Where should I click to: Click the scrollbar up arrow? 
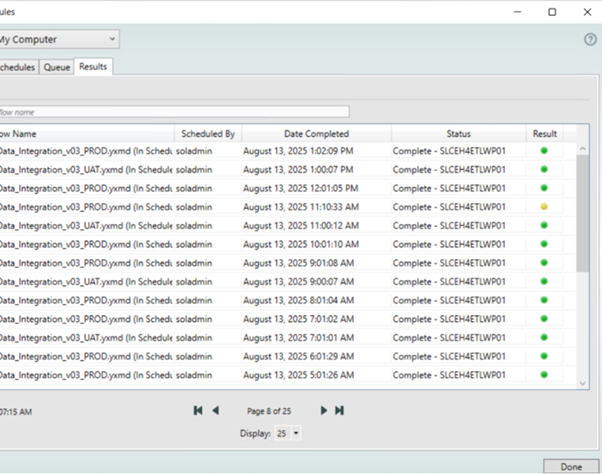click(582, 149)
